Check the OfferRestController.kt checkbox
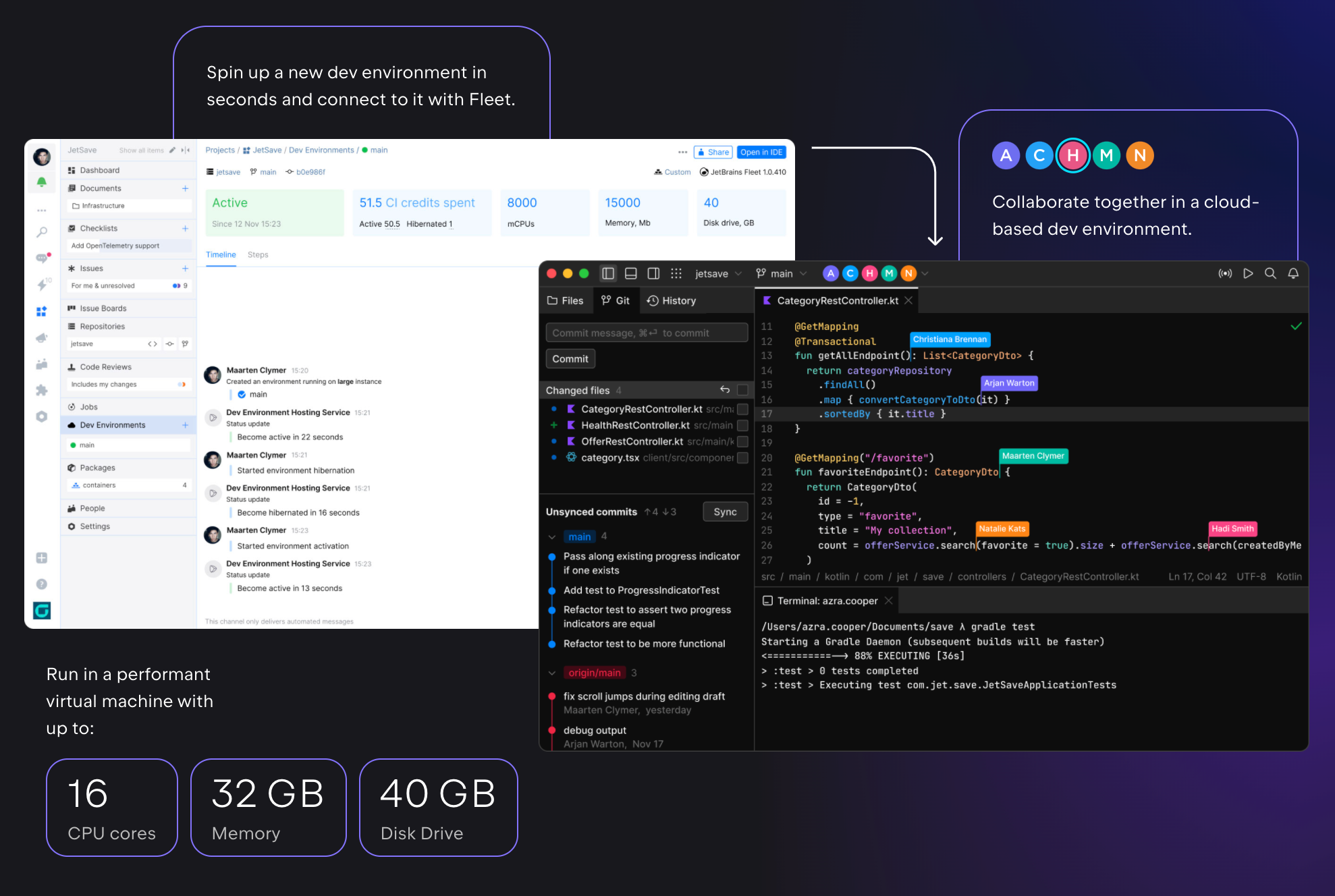 click(x=743, y=441)
